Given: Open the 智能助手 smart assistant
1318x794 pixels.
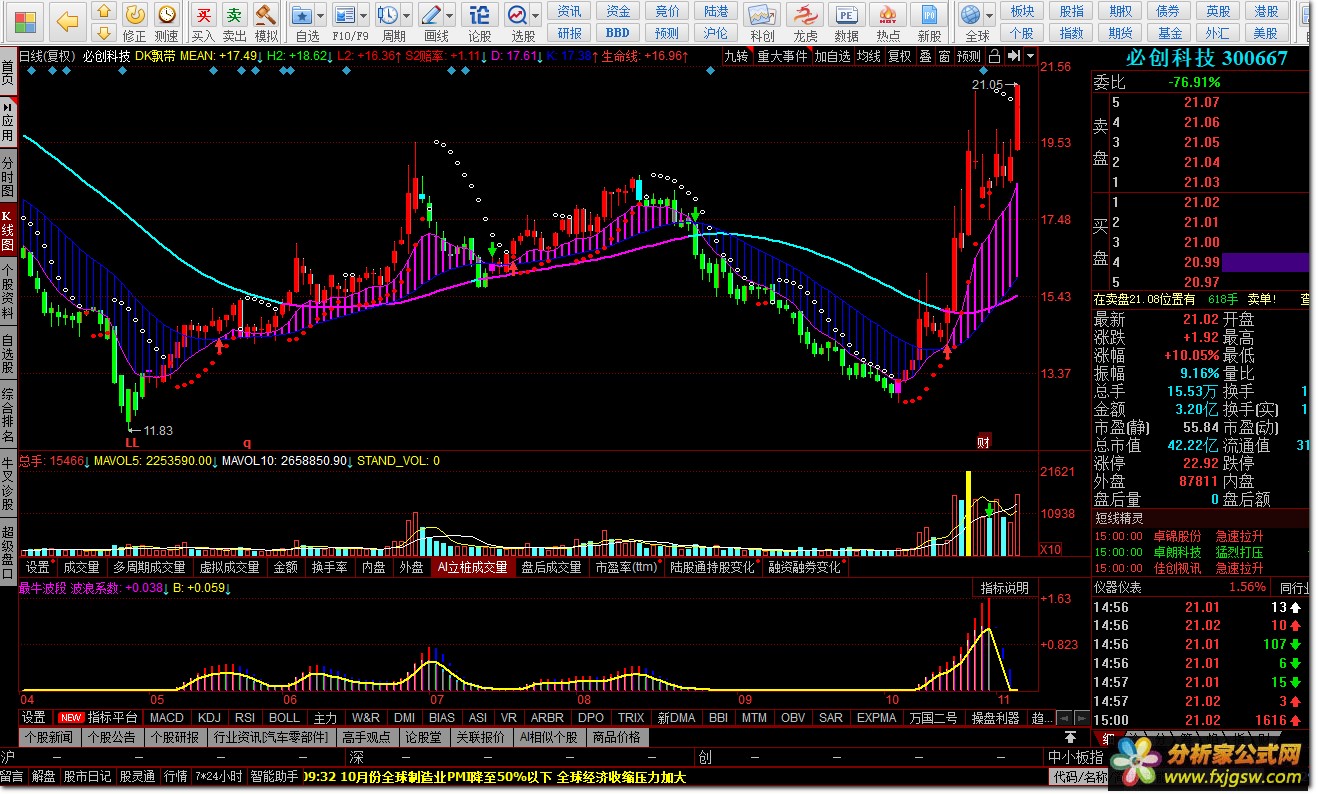Looking at the screenshot, I should pos(274,776).
